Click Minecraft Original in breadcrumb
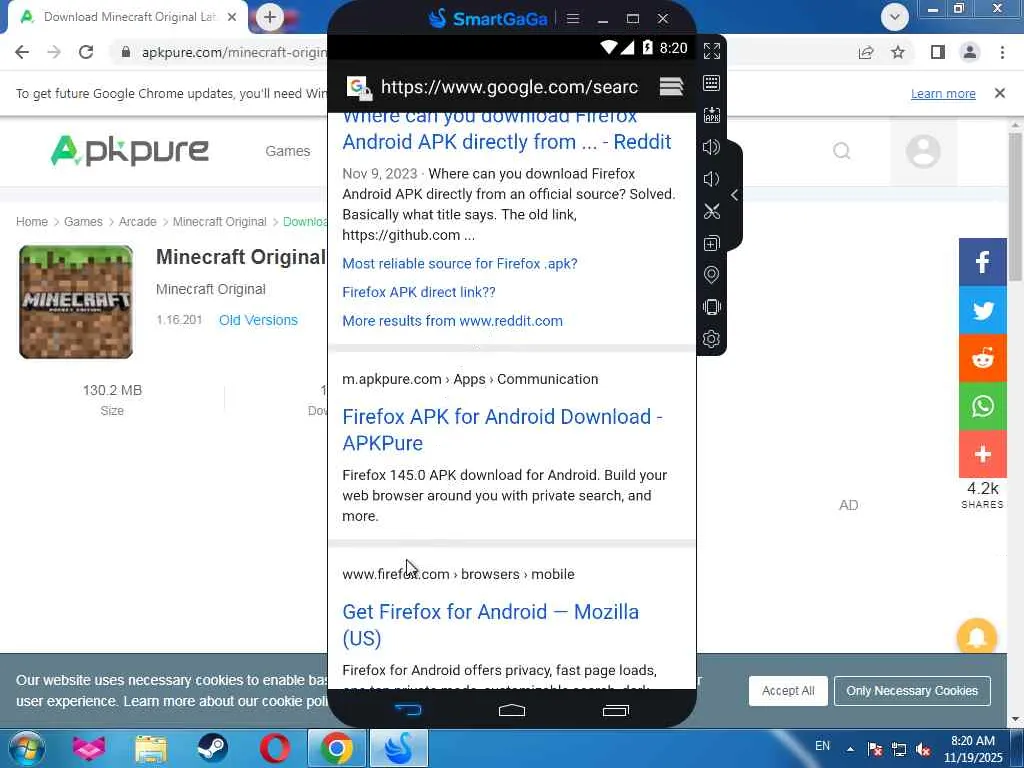Viewport: 1024px width, 768px height. pyautogui.click(x=219, y=221)
